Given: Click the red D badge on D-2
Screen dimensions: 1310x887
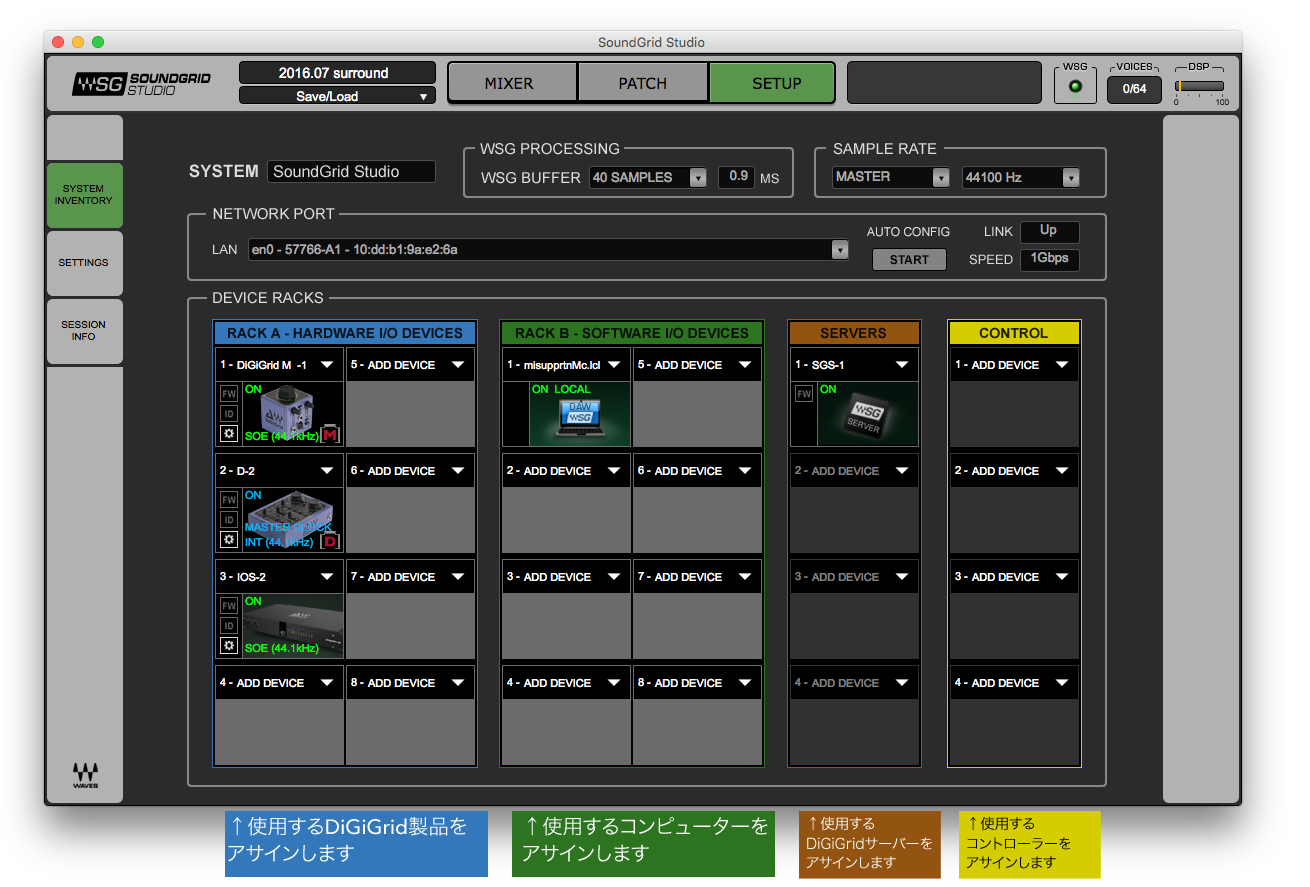Looking at the screenshot, I should click(x=331, y=541).
